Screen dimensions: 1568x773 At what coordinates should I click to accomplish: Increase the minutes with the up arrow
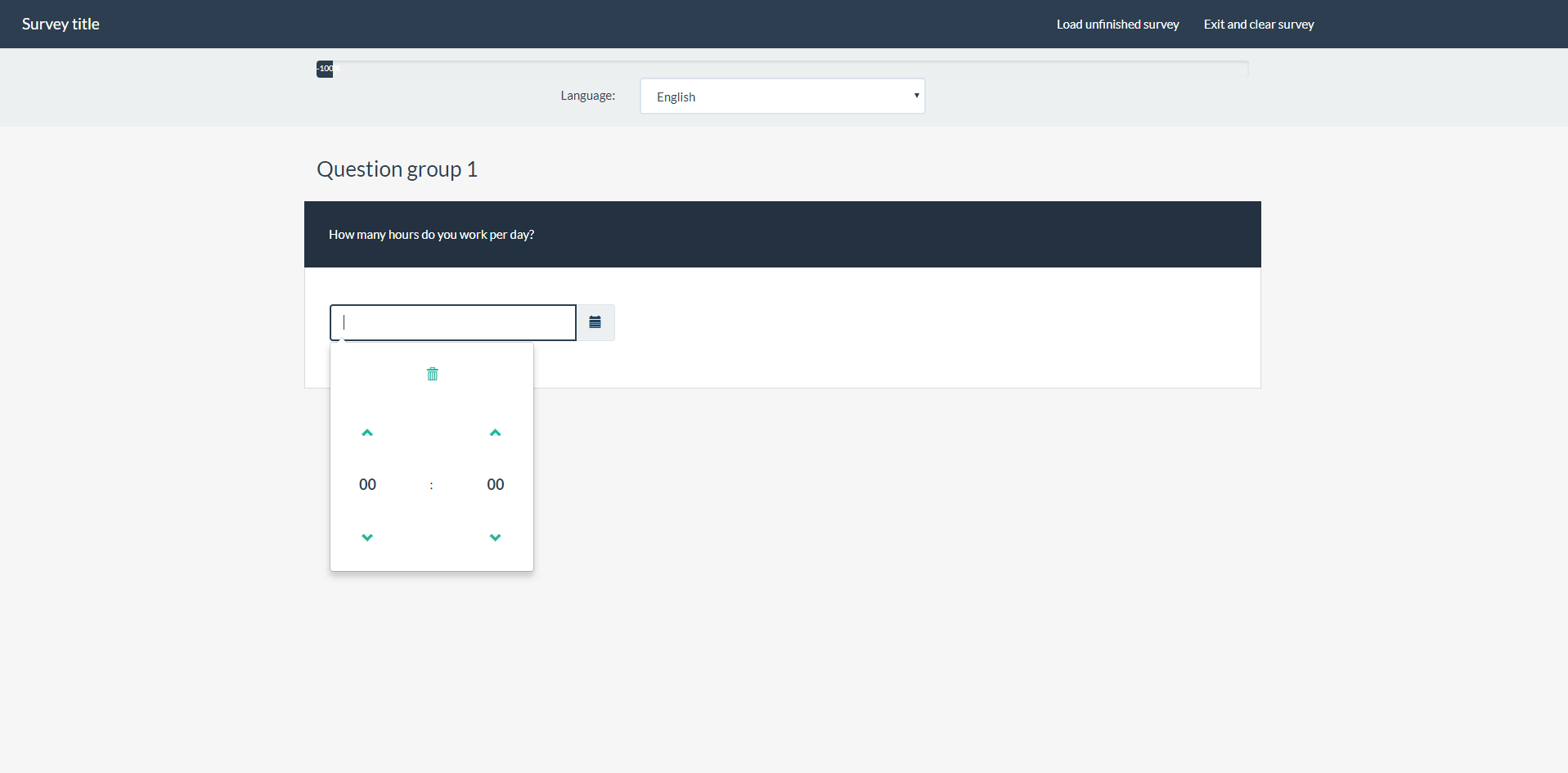click(x=495, y=433)
